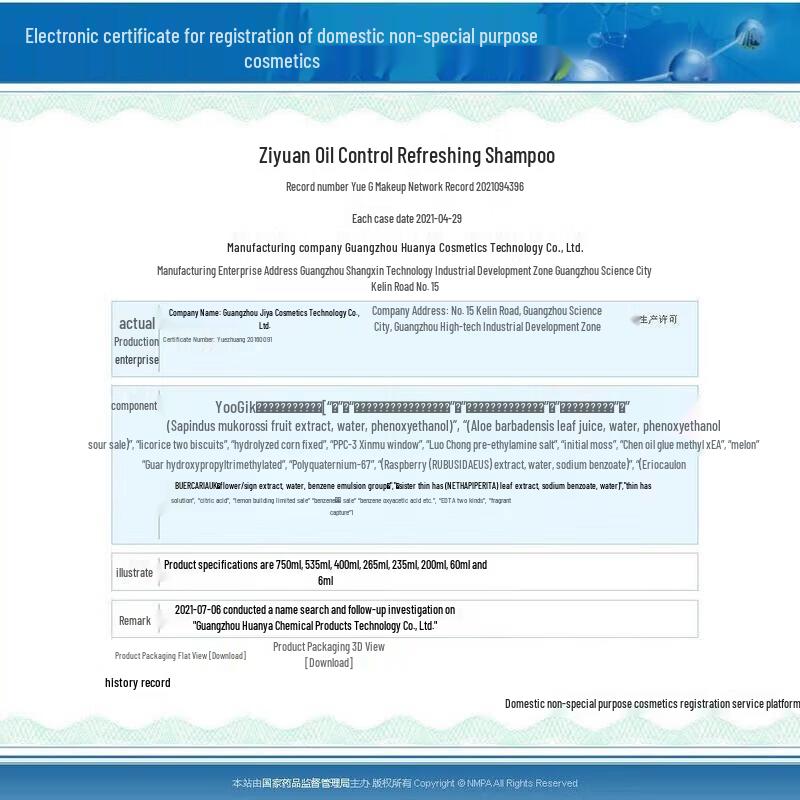This screenshot has height=800, width=800.
Task: Open the Product Packaging 3D View Download link
Action: coord(329,655)
